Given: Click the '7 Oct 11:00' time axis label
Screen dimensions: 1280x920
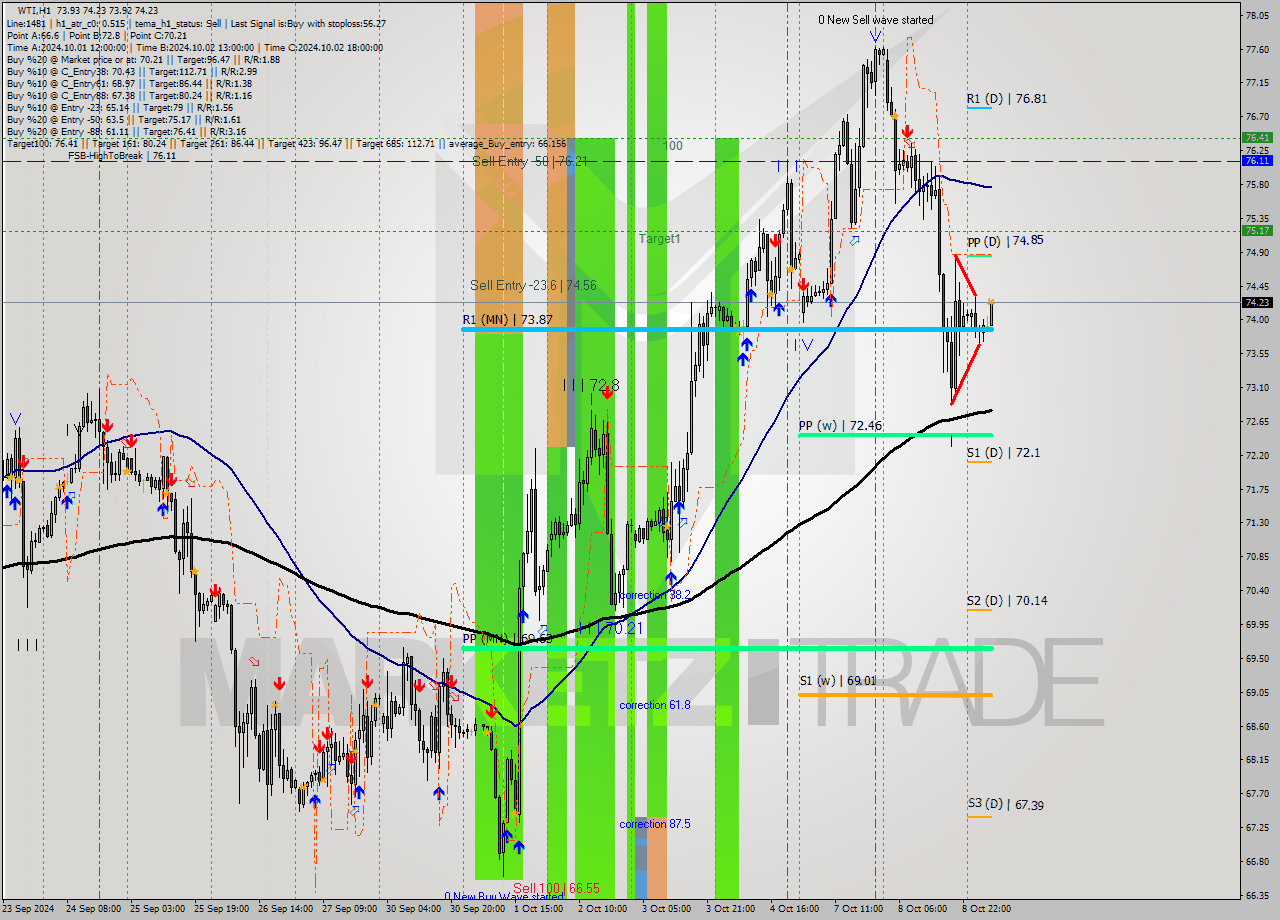Looking at the screenshot, I should (858, 909).
